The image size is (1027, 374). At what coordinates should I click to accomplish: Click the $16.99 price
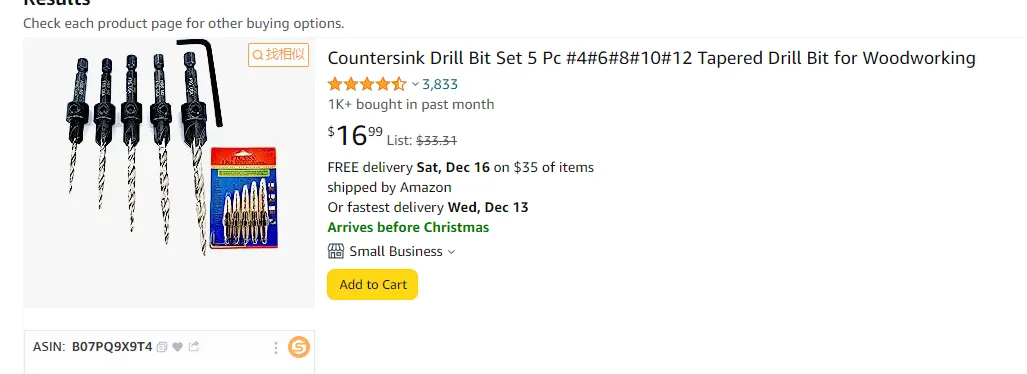(355, 136)
